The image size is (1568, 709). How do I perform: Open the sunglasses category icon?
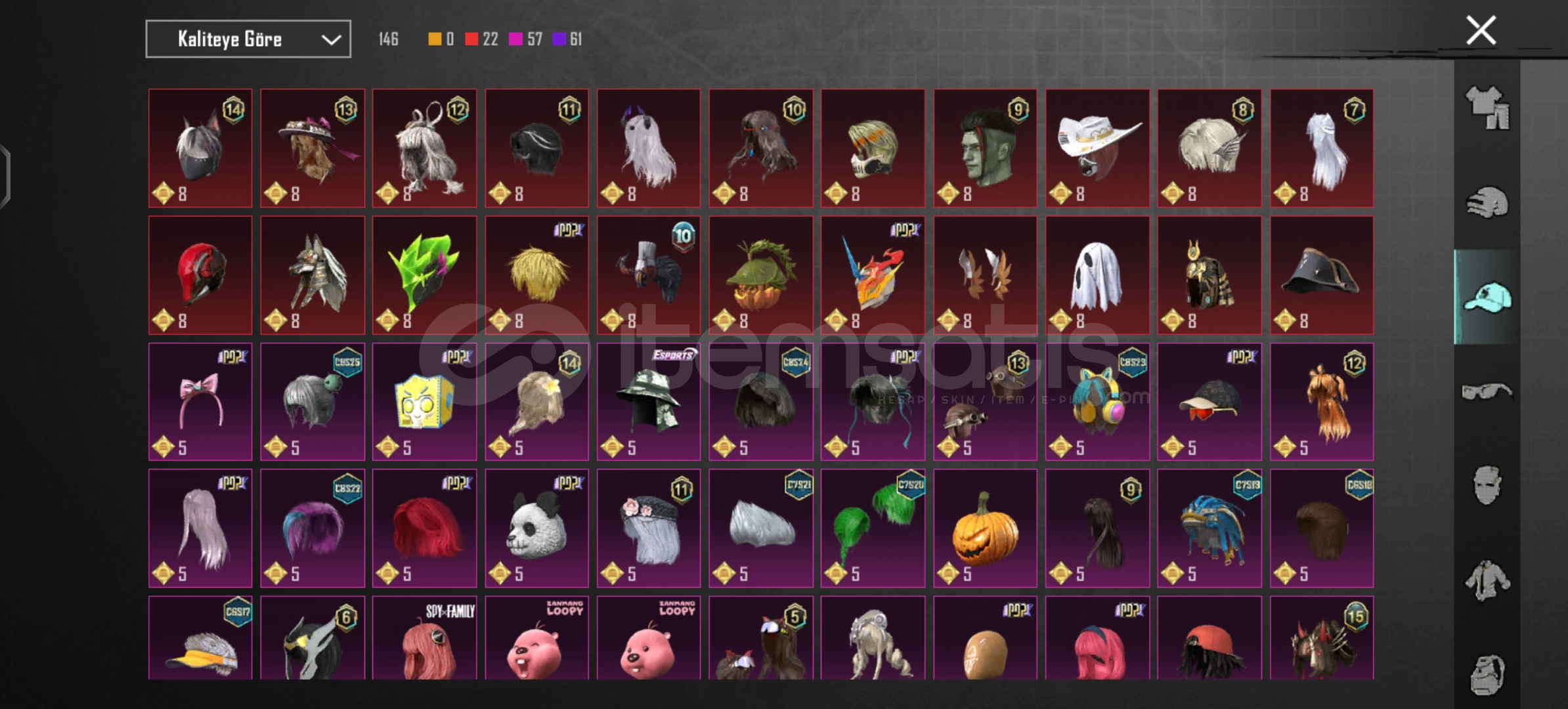click(x=1487, y=392)
